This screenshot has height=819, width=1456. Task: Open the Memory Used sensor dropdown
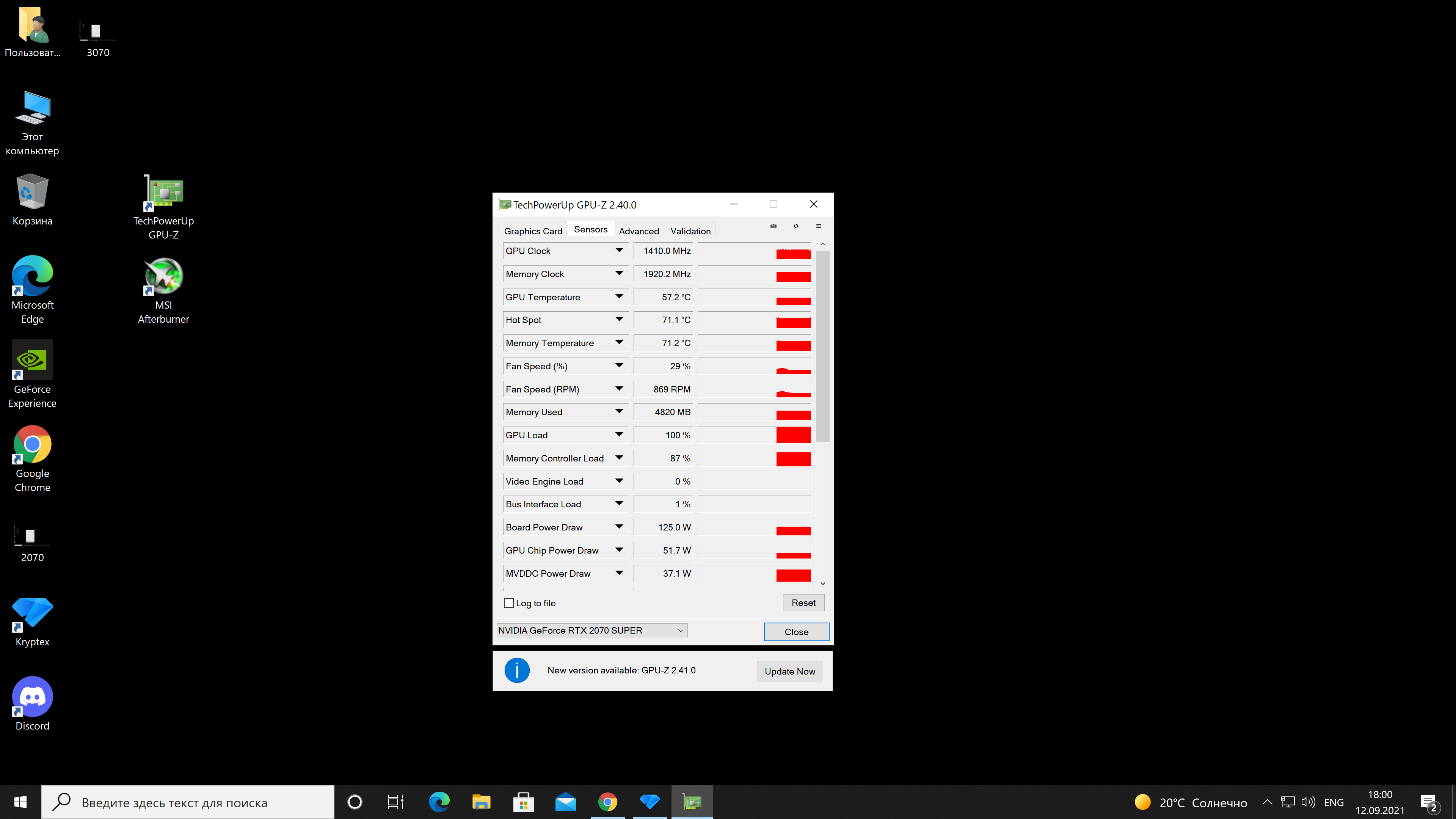coord(619,412)
